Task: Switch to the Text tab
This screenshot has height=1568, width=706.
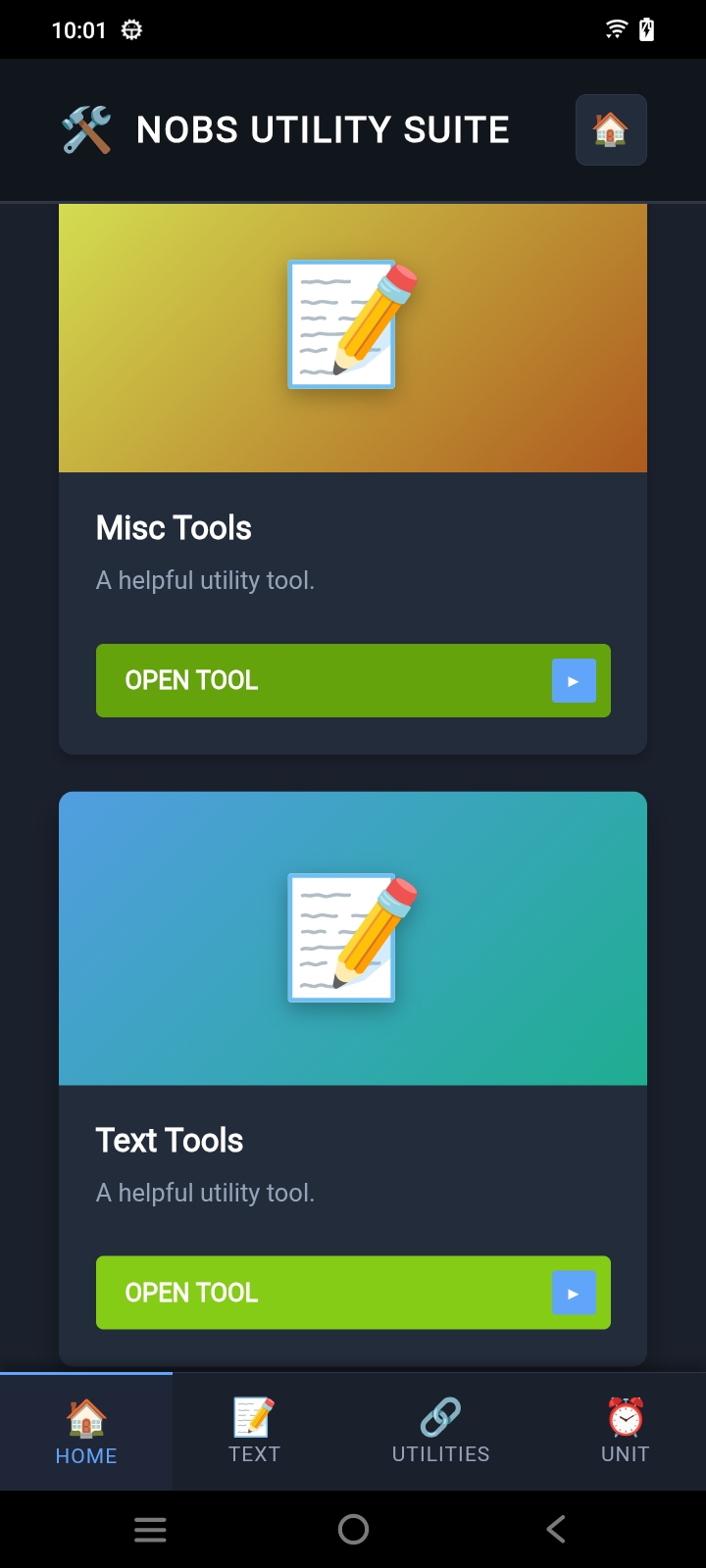Action: [x=254, y=1432]
